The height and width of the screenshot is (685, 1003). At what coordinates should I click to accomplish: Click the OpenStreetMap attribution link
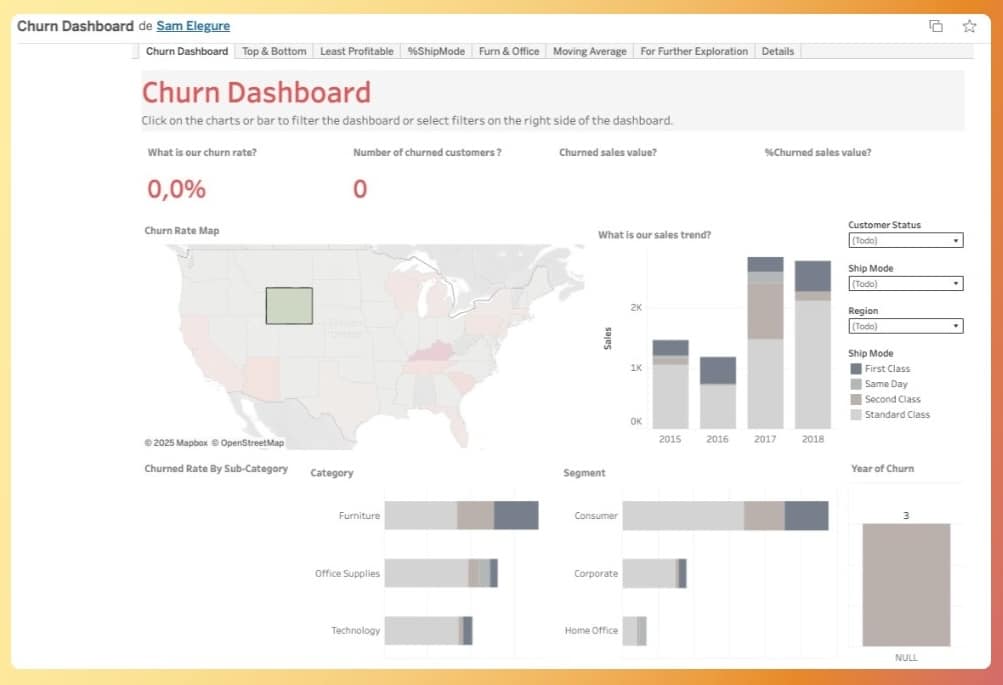[x=252, y=443]
